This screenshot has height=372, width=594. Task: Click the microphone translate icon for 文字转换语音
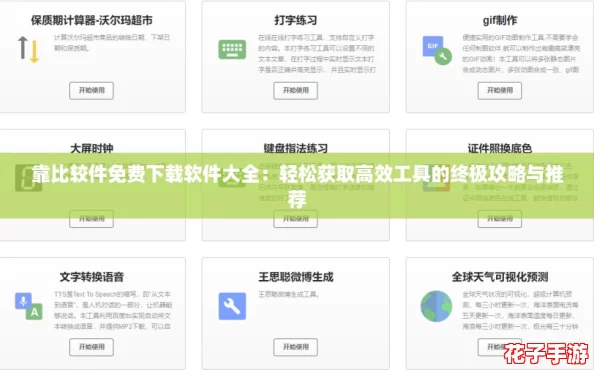click(28, 306)
